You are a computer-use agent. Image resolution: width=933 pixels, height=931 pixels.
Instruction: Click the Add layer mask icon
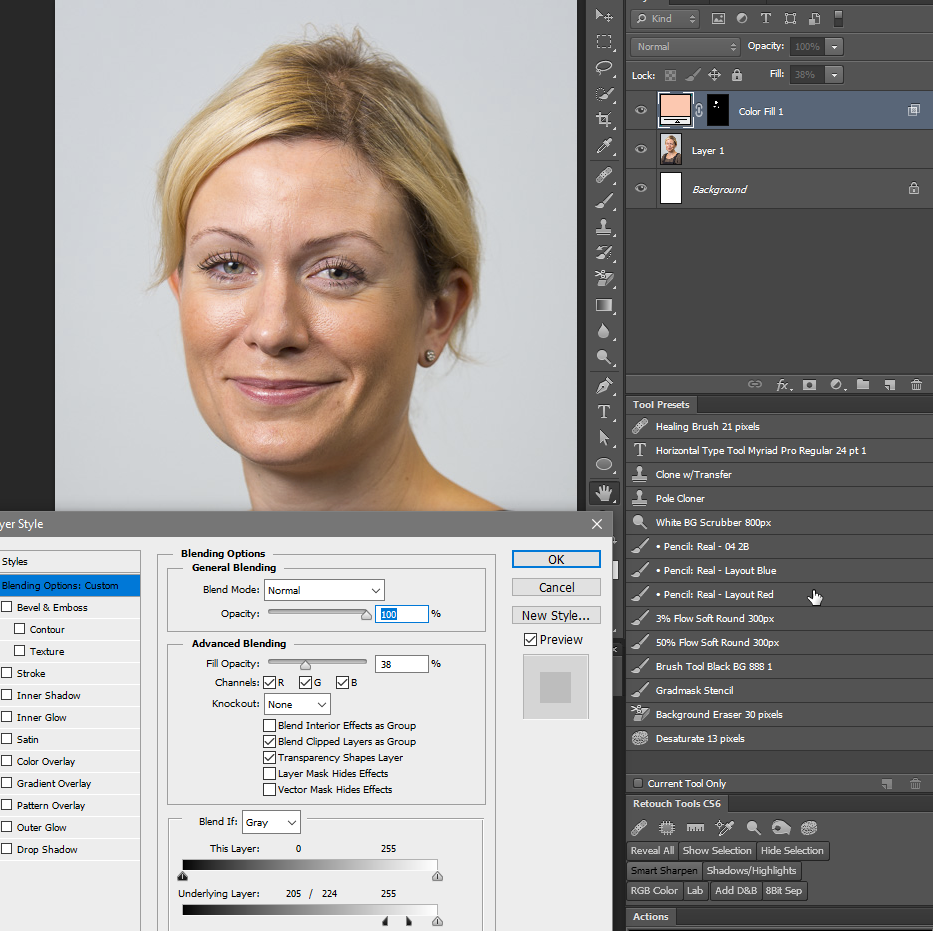coord(809,385)
